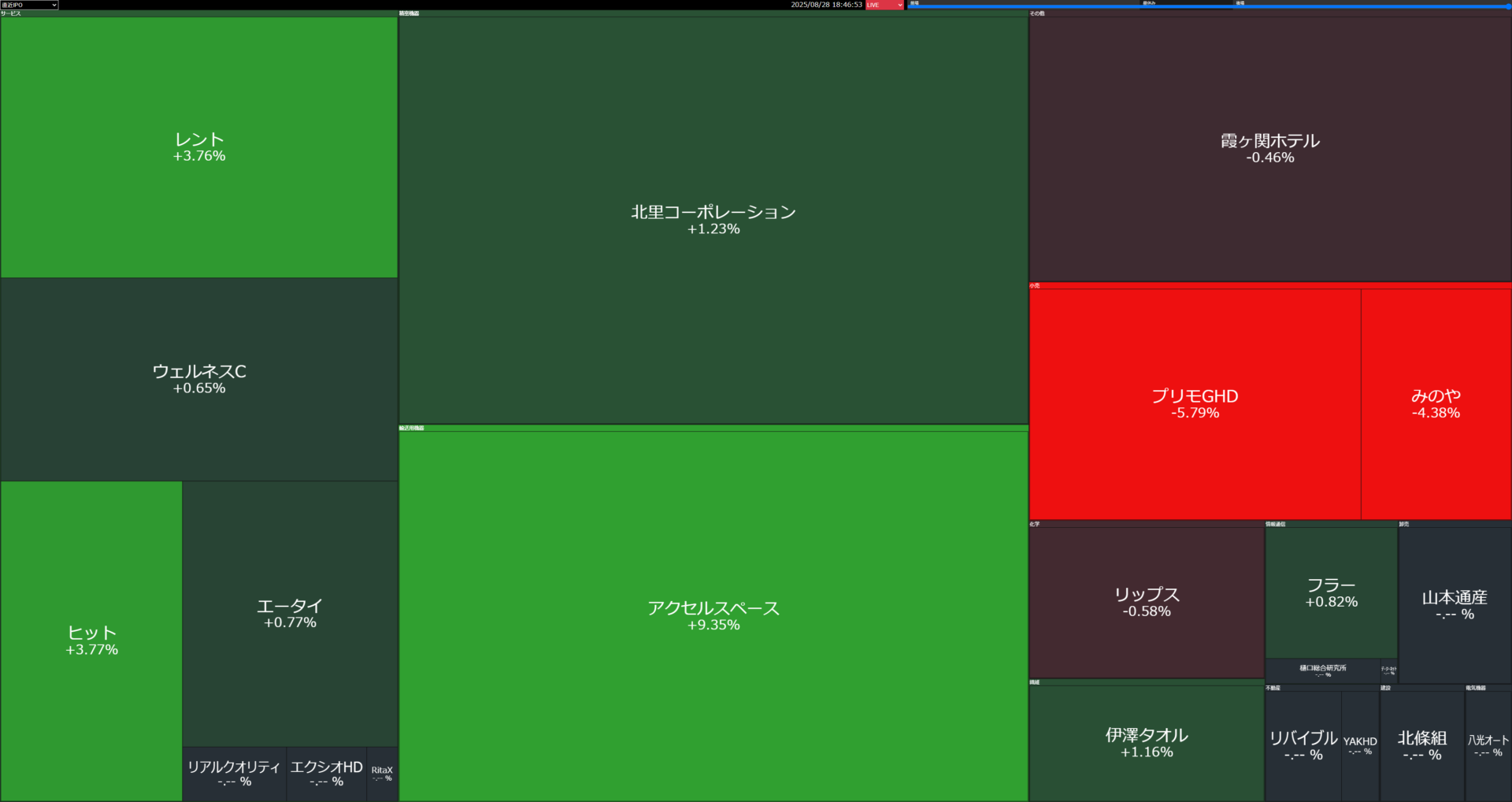Click the 昼休み segment of the time slider
Viewport: 1512px width, 802px height.
point(1188,5)
